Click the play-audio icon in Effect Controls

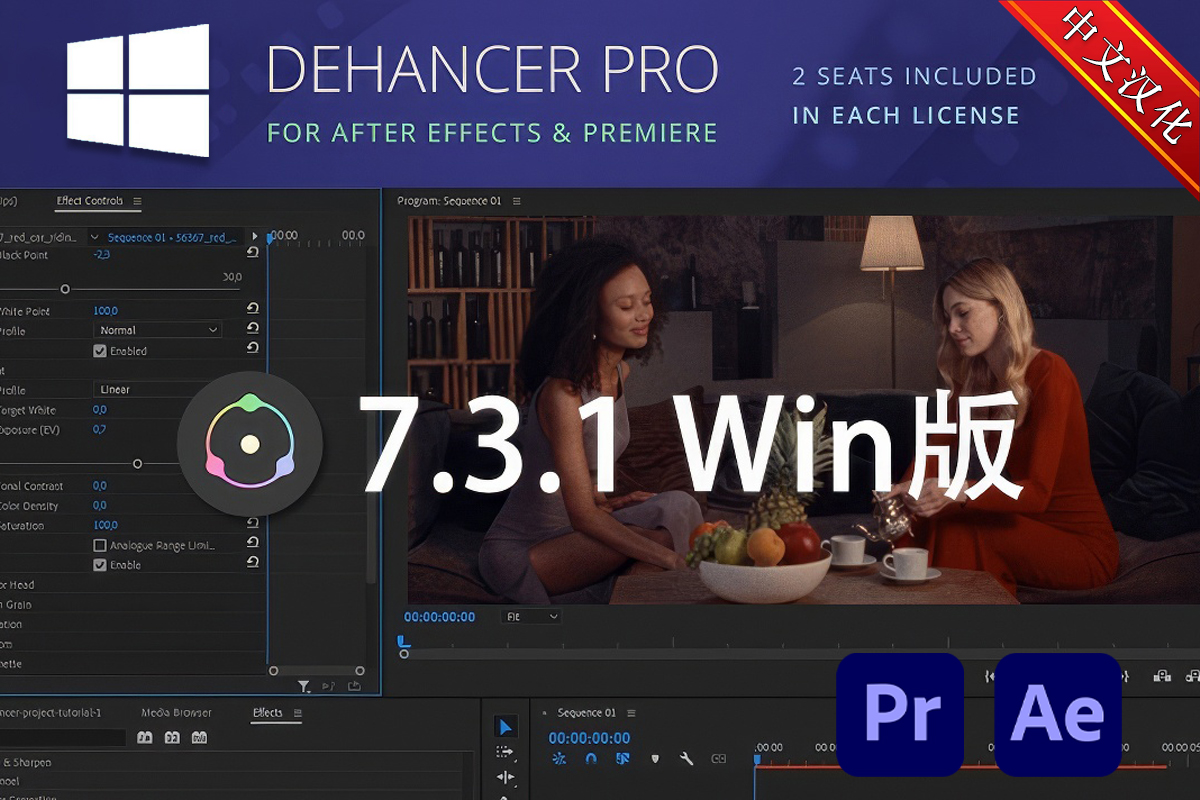pyautogui.click(x=329, y=686)
